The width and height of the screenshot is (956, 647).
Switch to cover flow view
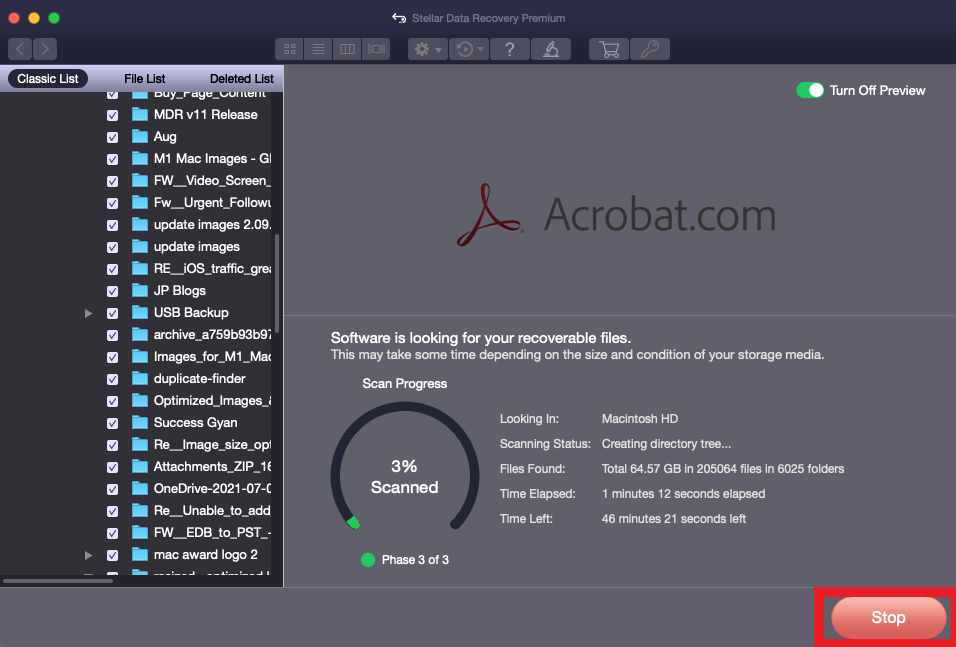pyautogui.click(x=376, y=49)
